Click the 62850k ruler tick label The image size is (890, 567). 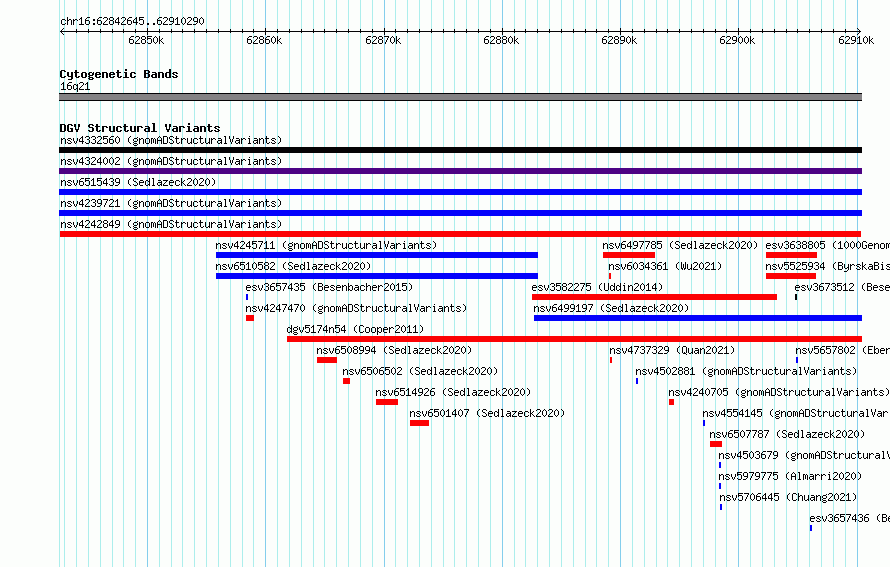[x=146, y=40]
